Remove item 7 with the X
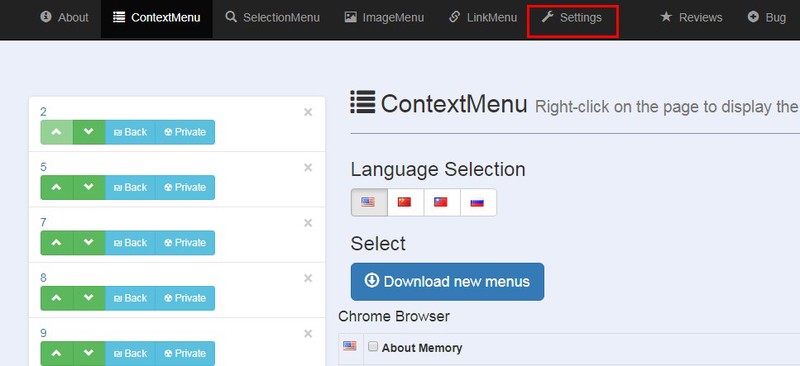The width and height of the screenshot is (800, 366). 308,223
